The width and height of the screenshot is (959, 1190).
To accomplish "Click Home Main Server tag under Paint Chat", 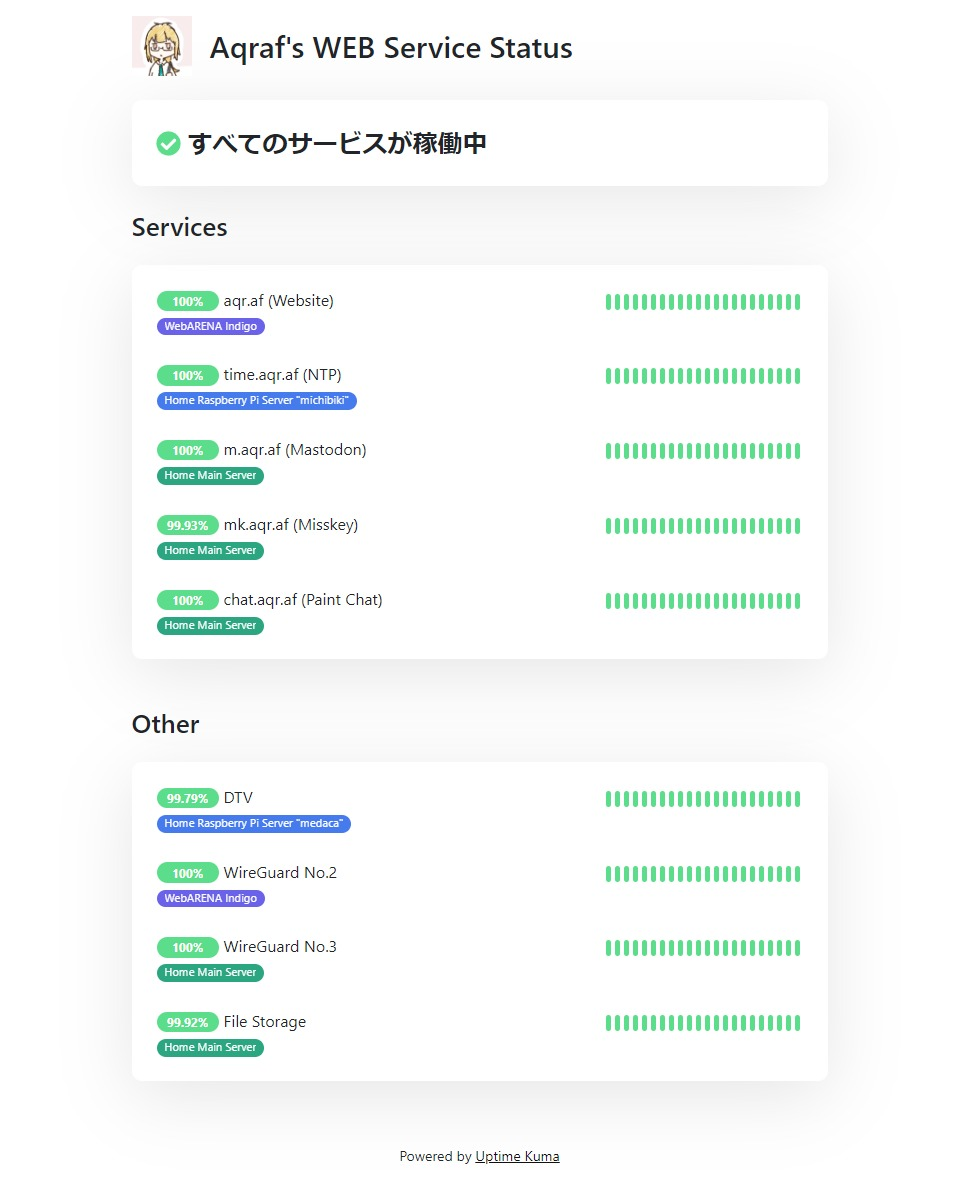I will click(210, 625).
